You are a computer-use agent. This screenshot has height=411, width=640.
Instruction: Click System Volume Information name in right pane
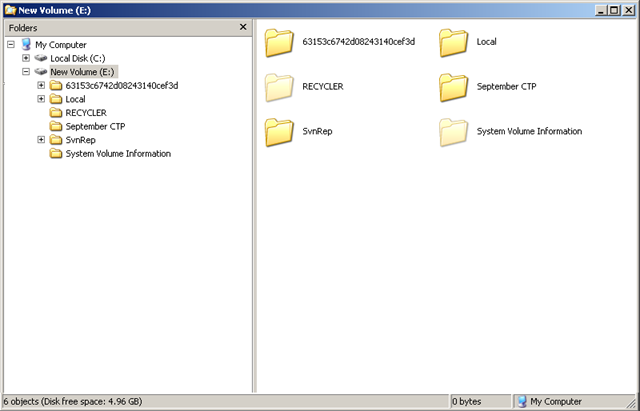[529, 131]
